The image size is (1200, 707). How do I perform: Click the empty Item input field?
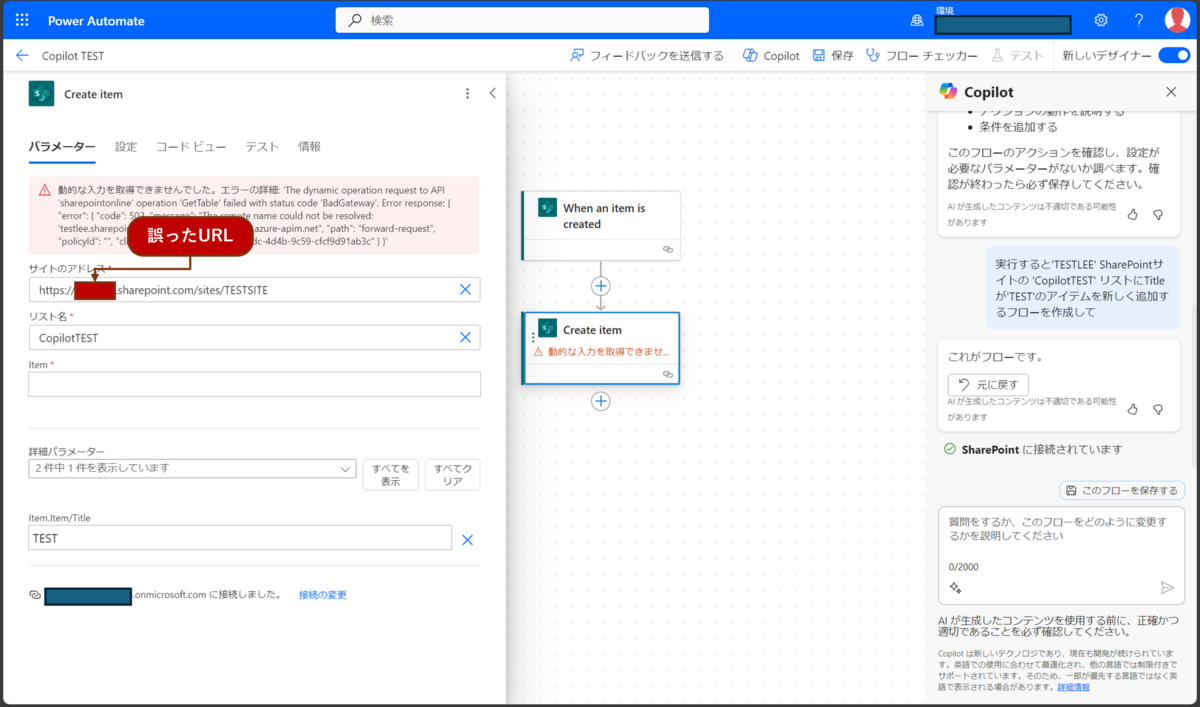tap(254, 385)
